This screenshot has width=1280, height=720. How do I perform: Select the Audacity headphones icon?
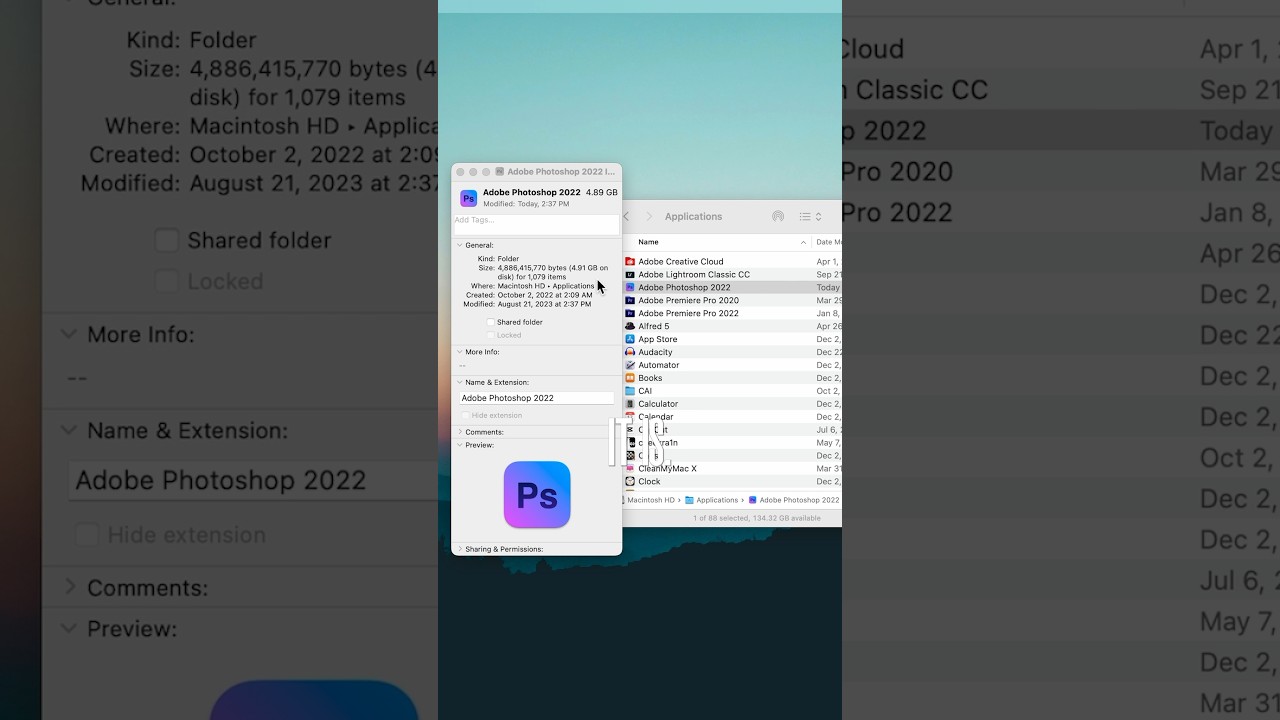coord(630,353)
